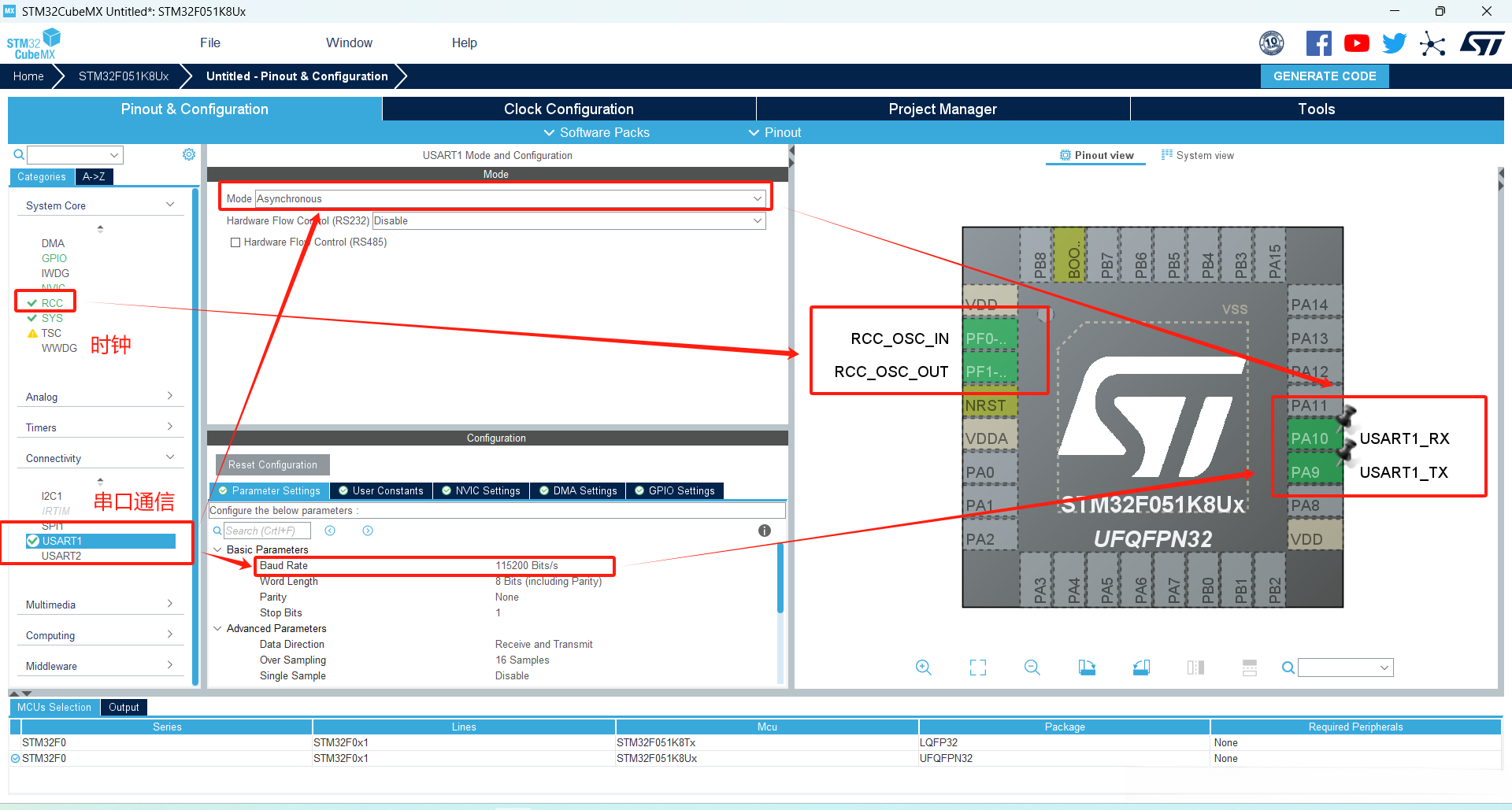Toggle the horizontal split view icon
The image size is (1512, 810).
[1250, 668]
